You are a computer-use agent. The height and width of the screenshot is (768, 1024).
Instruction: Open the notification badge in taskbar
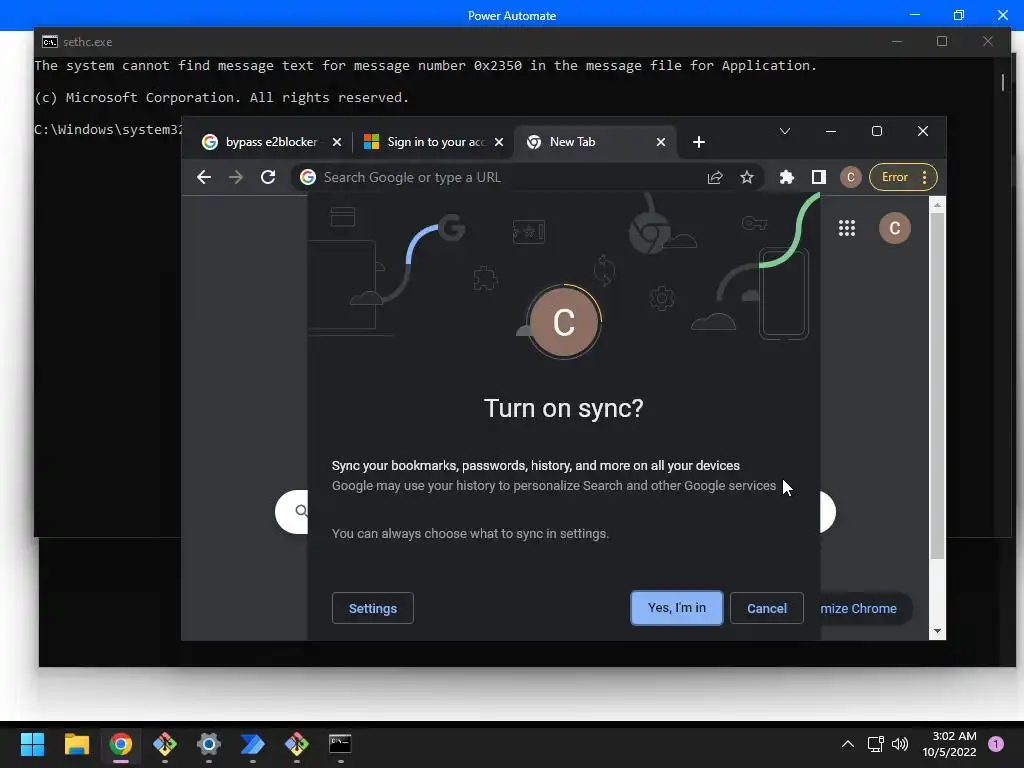[996, 744]
